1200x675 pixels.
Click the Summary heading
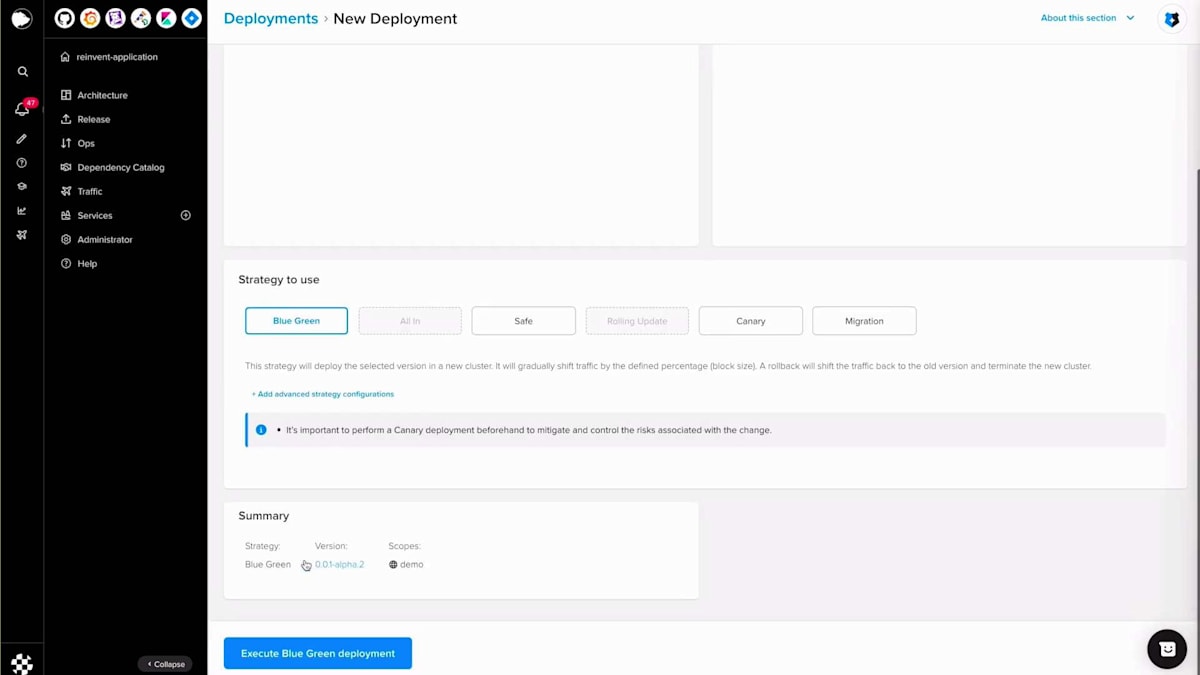(x=263, y=516)
